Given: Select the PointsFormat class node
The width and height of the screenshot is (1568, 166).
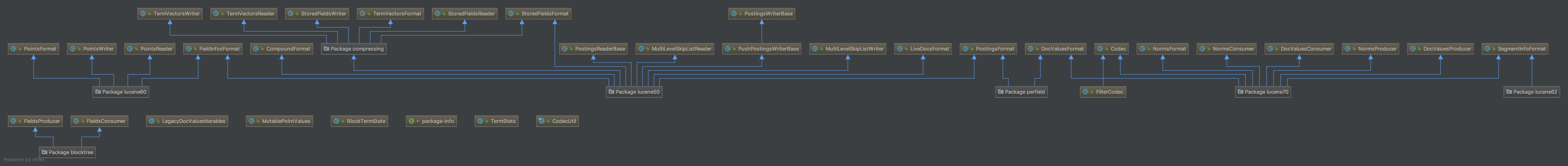Looking at the screenshot, I should pyautogui.click(x=34, y=49).
